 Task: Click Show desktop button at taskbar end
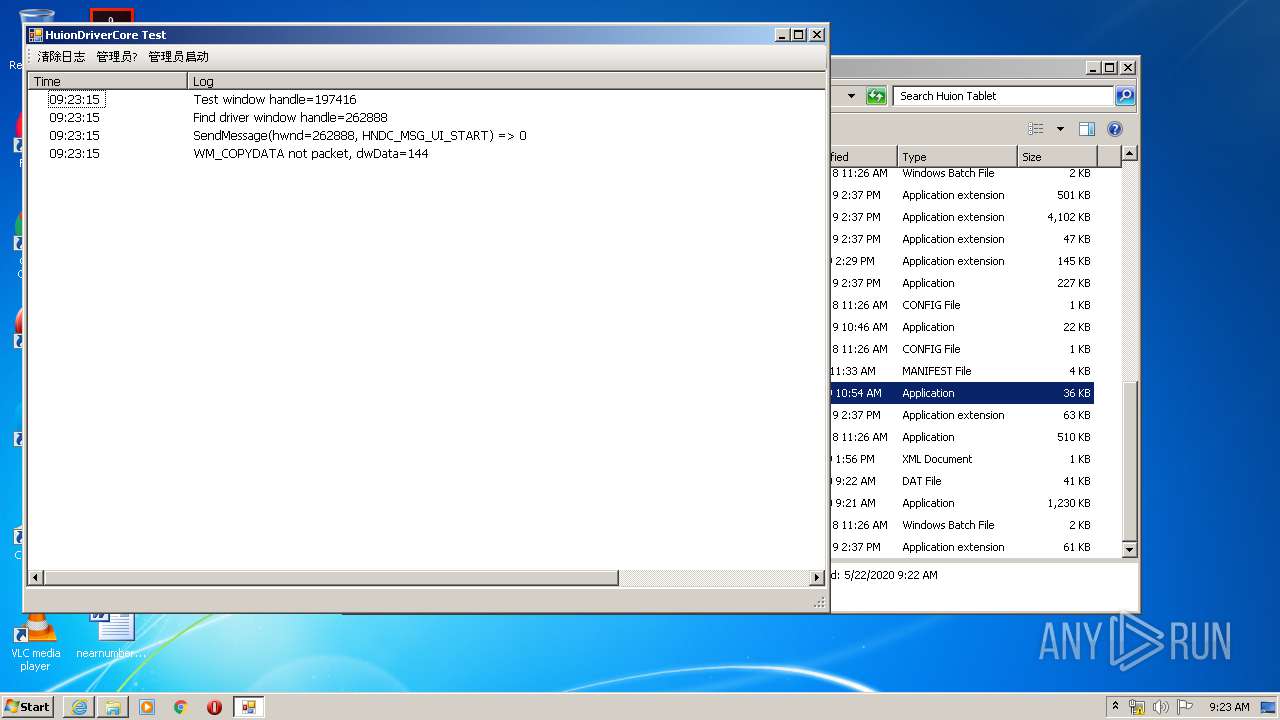pos(1270,707)
